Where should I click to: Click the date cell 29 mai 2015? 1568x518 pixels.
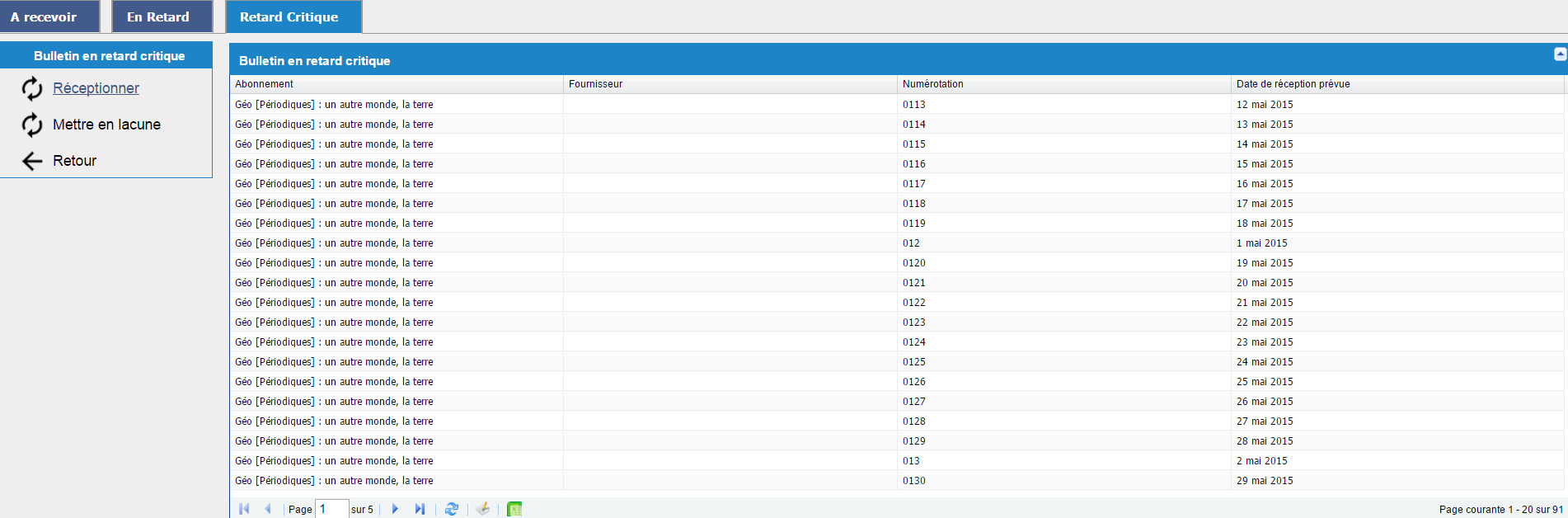(x=1398, y=481)
